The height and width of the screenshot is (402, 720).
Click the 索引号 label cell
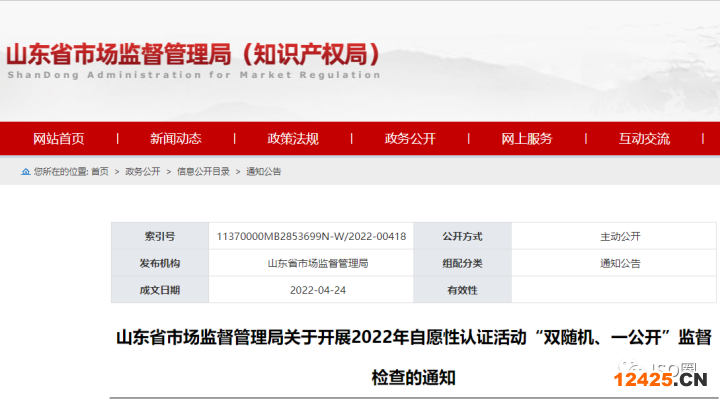pyautogui.click(x=159, y=237)
